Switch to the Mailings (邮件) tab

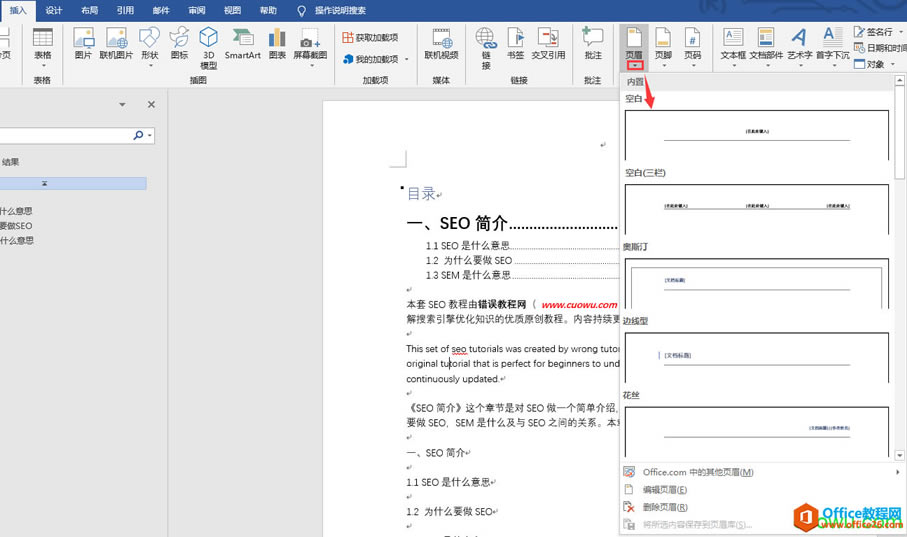pos(161,10)
